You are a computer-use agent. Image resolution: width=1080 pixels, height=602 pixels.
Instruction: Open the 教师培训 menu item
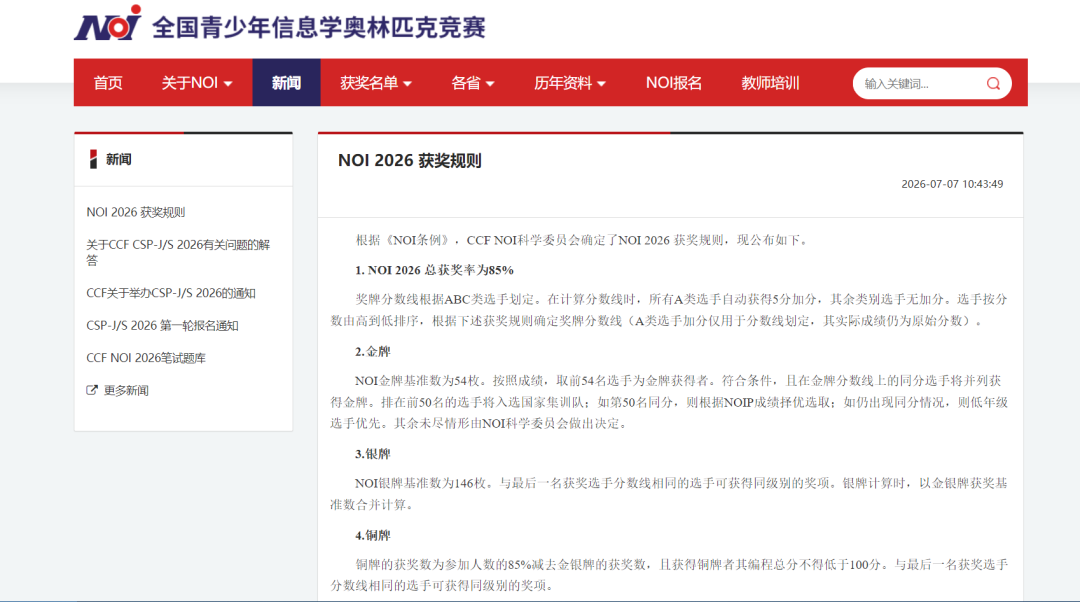tap(770, 83)
